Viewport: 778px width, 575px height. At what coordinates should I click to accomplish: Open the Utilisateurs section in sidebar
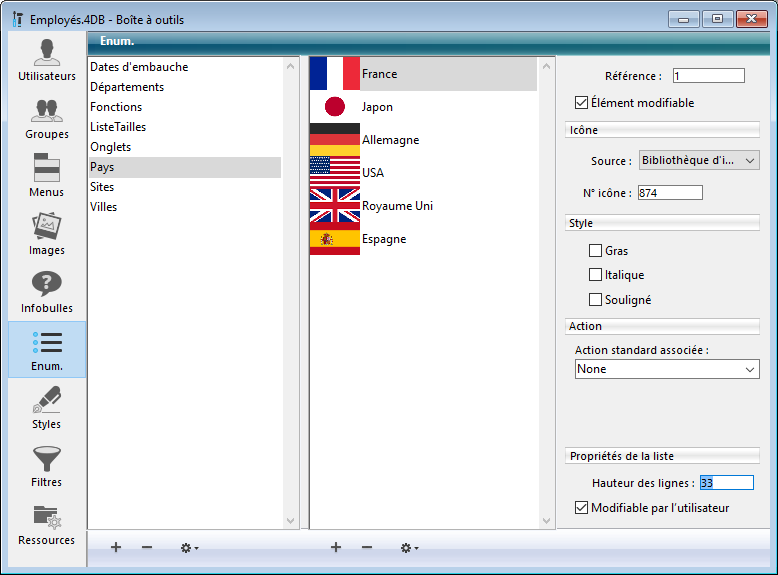pos(46,60)
